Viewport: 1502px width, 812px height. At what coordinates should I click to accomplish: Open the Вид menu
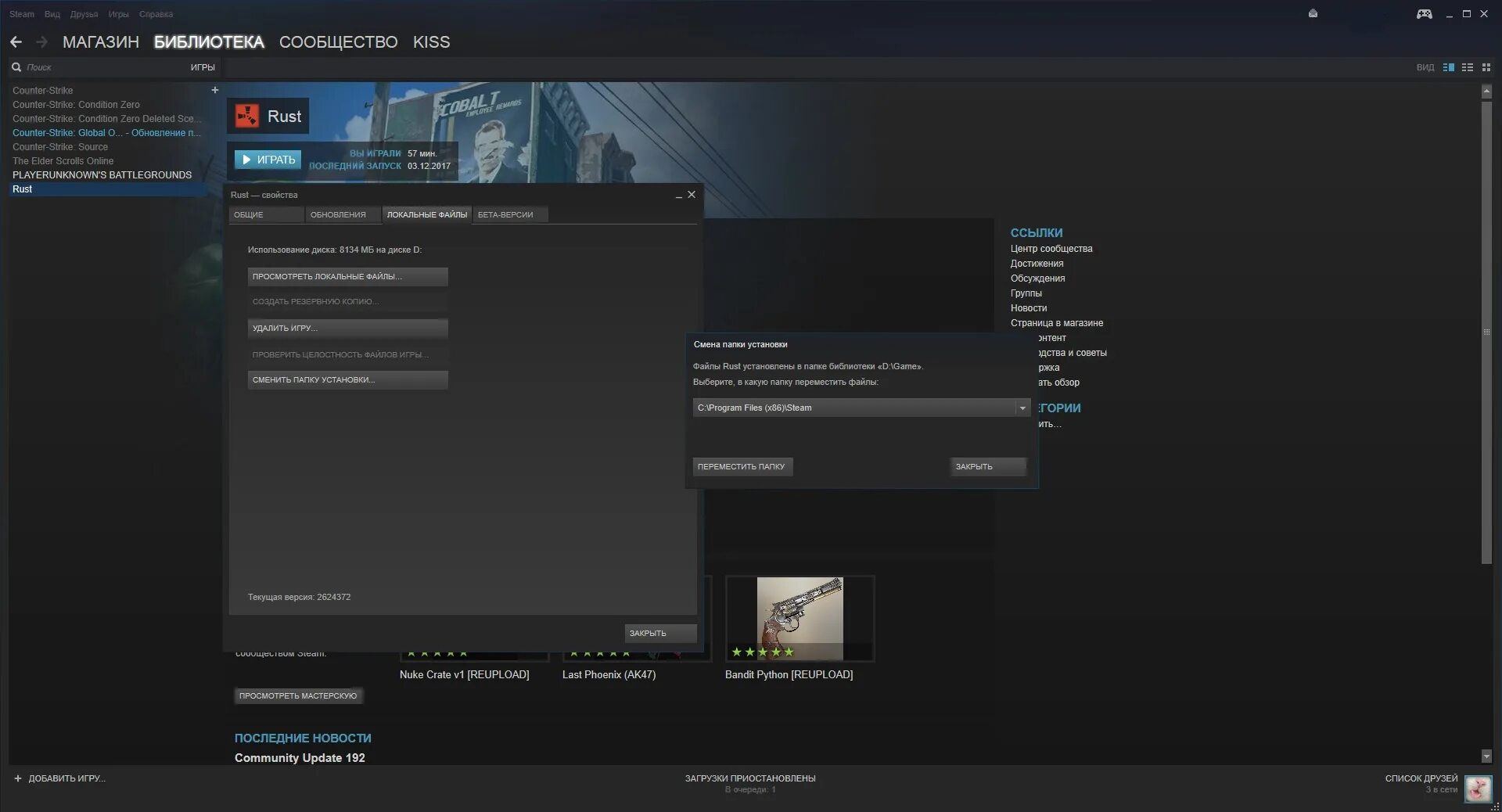(x=52, y=14)
